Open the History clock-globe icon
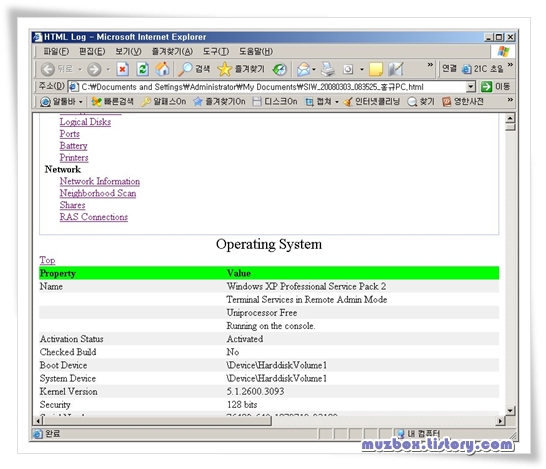This screenshot has height=469, width=546. click(x=279, y=69)
